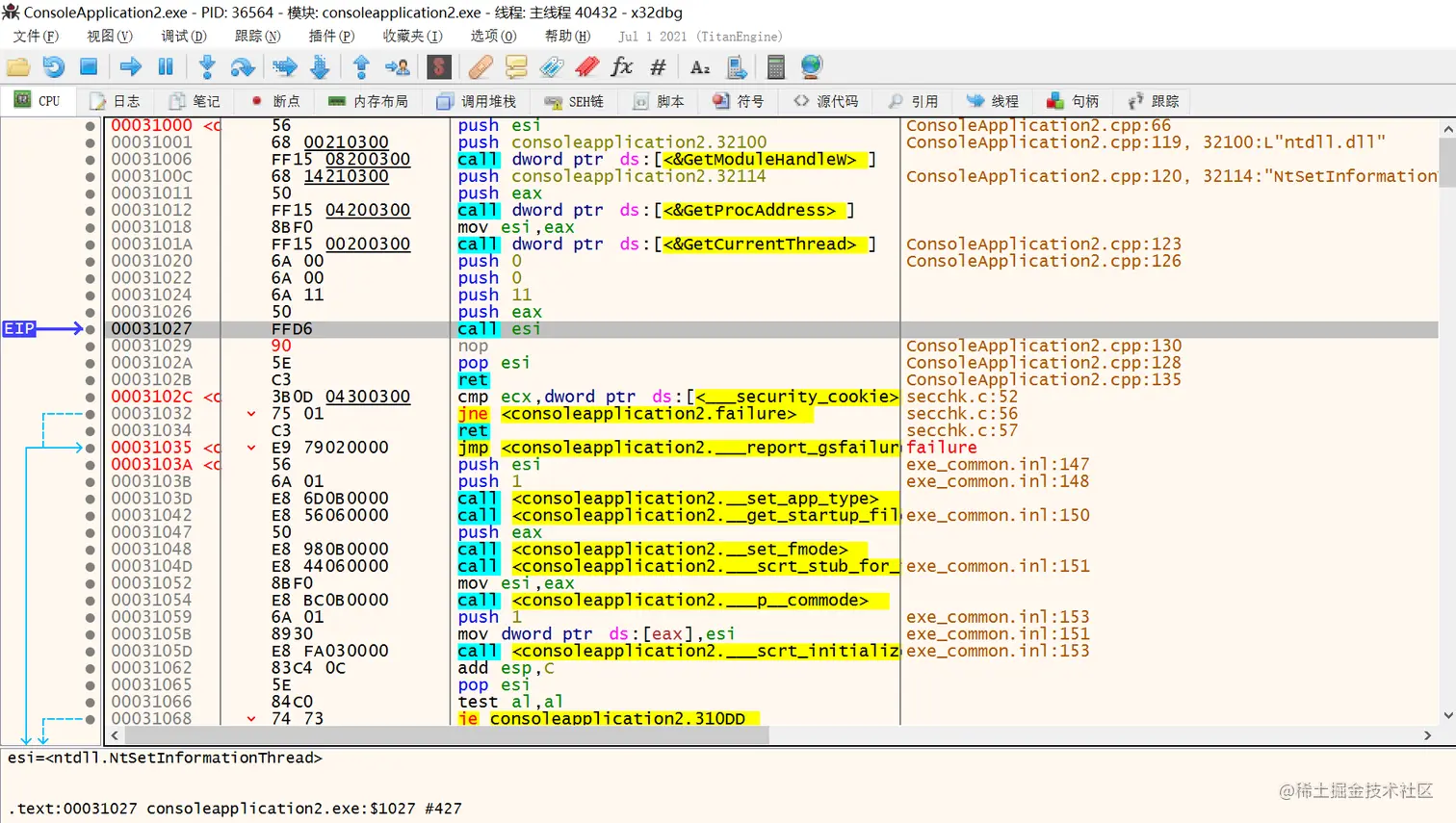
Task: Open the 调试(D) debug menu
Action: pyautogui.click(x=183, y=37)
